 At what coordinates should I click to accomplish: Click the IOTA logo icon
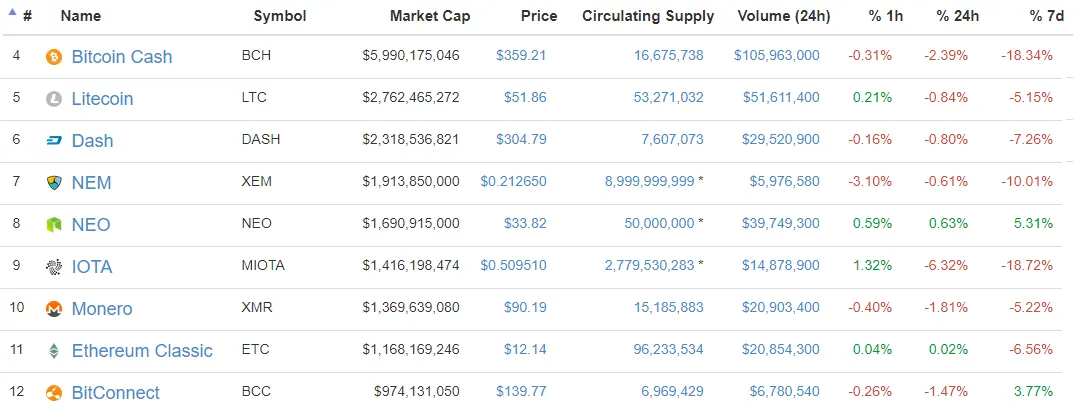pyautogui.click(x=54, y=267)
